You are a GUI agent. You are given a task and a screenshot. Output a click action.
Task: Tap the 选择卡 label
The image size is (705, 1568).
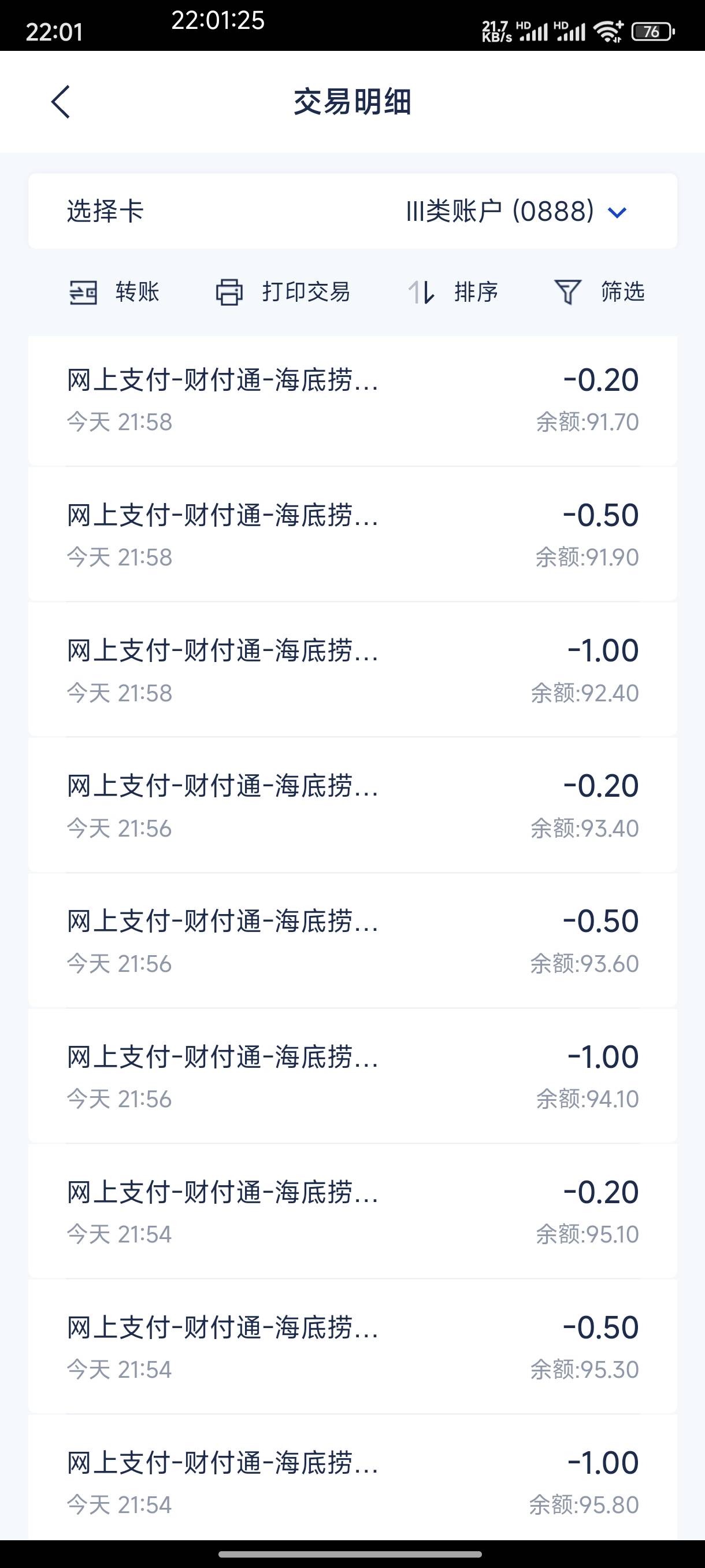pos(105,211)
